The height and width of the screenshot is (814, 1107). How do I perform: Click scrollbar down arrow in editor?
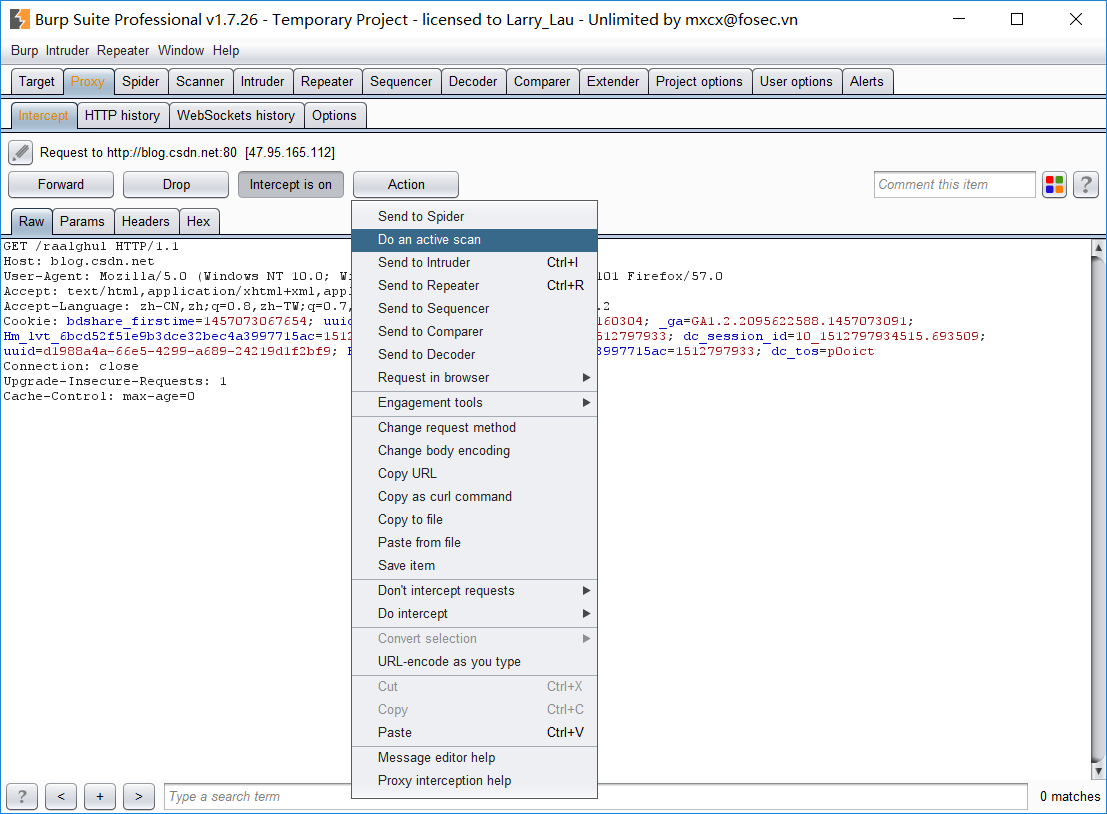(x=1098, y=770)
